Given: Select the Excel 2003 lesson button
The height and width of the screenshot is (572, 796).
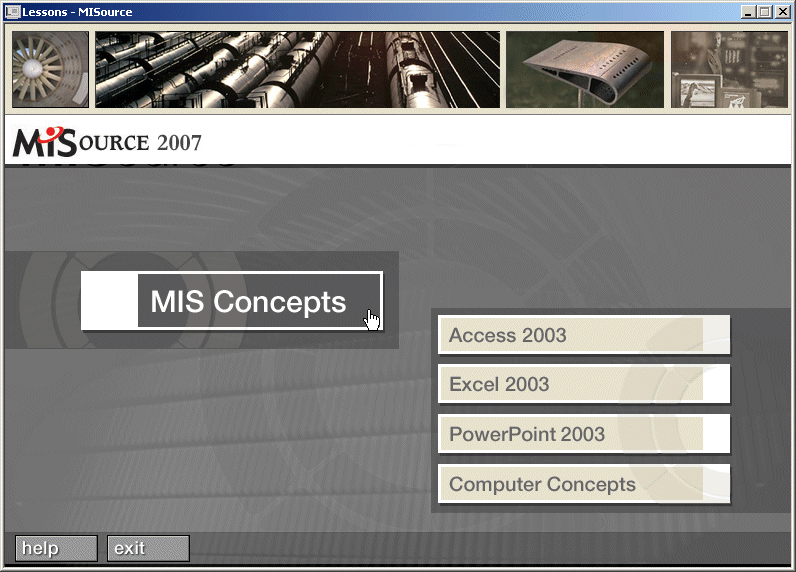Looking at the screenshot, I should click(584, 384).
